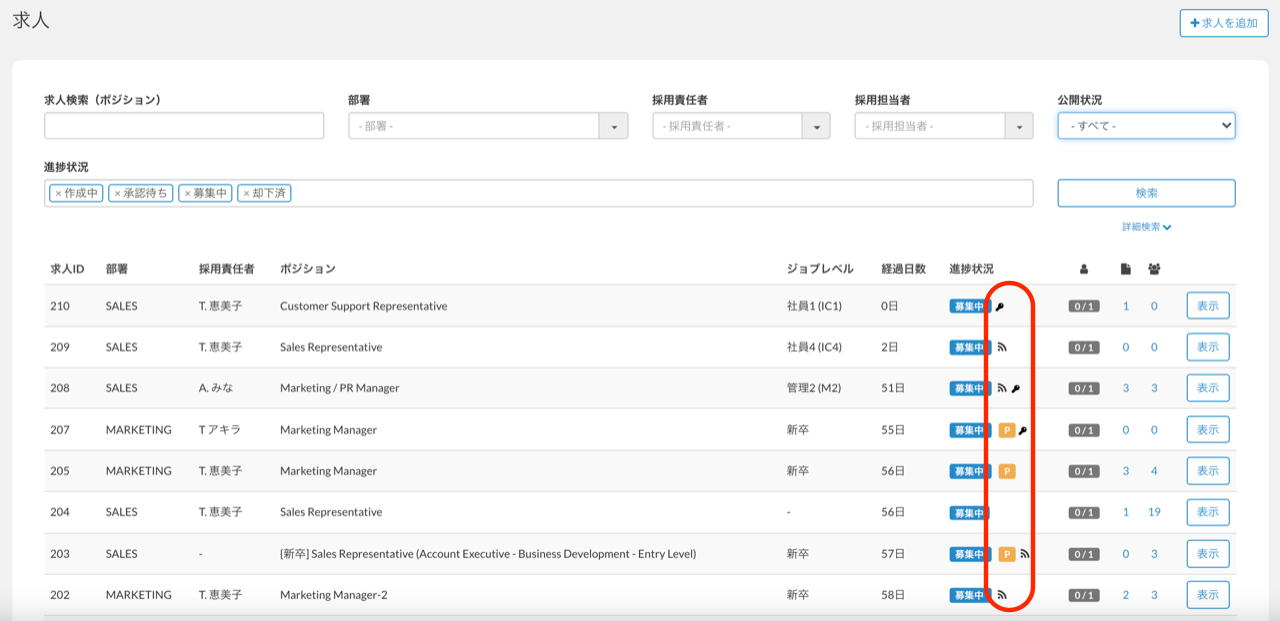Open the 部署 department dropdown
Viewport: 1280px width, 621px height.
point(613,126)
